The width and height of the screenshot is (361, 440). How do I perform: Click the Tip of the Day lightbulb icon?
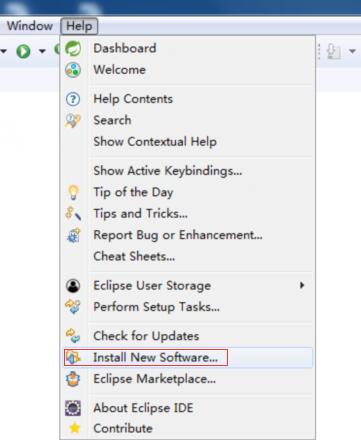73,192
